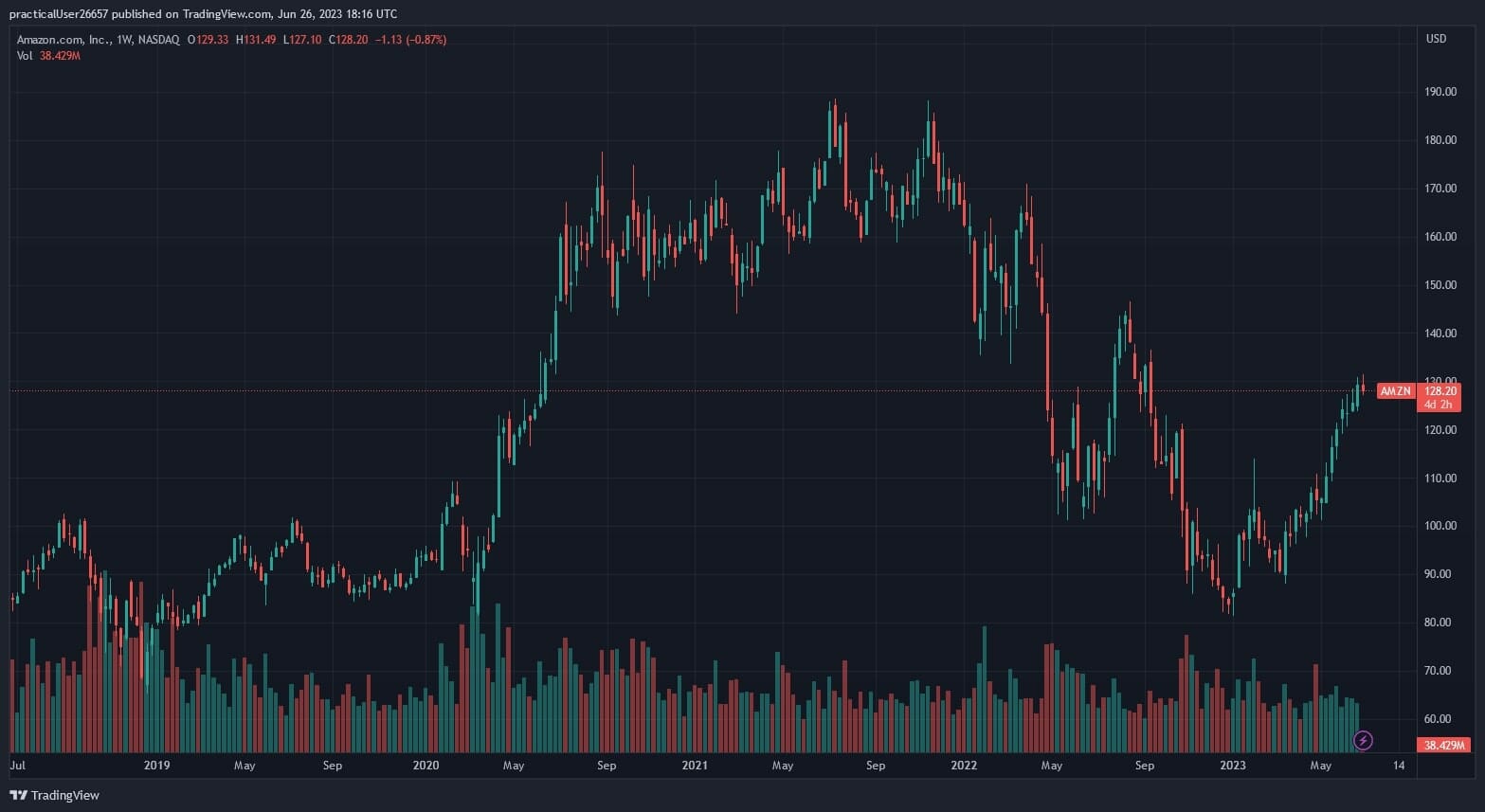Click the 60.00 price axis label

[x=1440, y=719]
